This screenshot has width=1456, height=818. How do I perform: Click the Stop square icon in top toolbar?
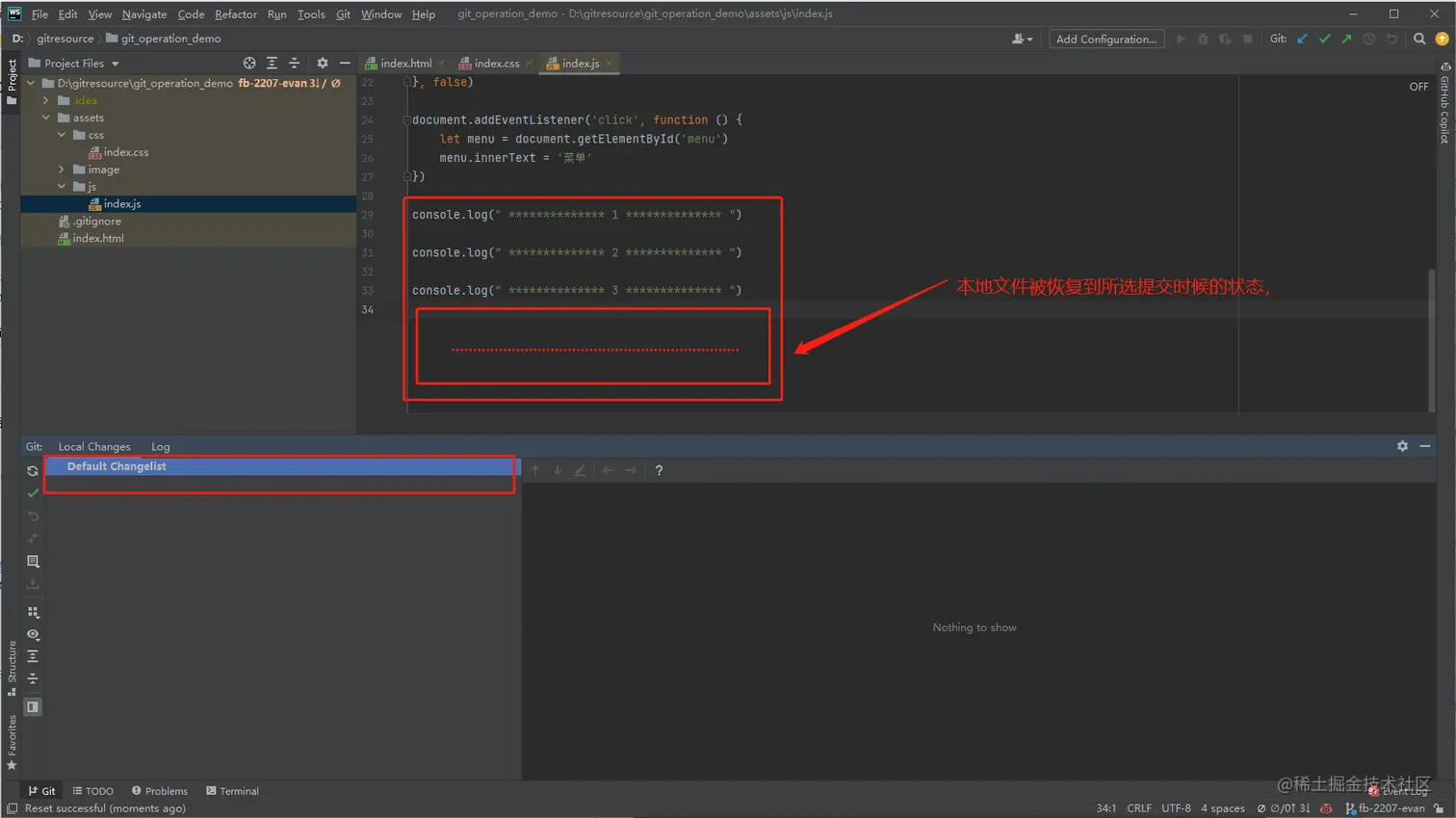pos(1248,39)
